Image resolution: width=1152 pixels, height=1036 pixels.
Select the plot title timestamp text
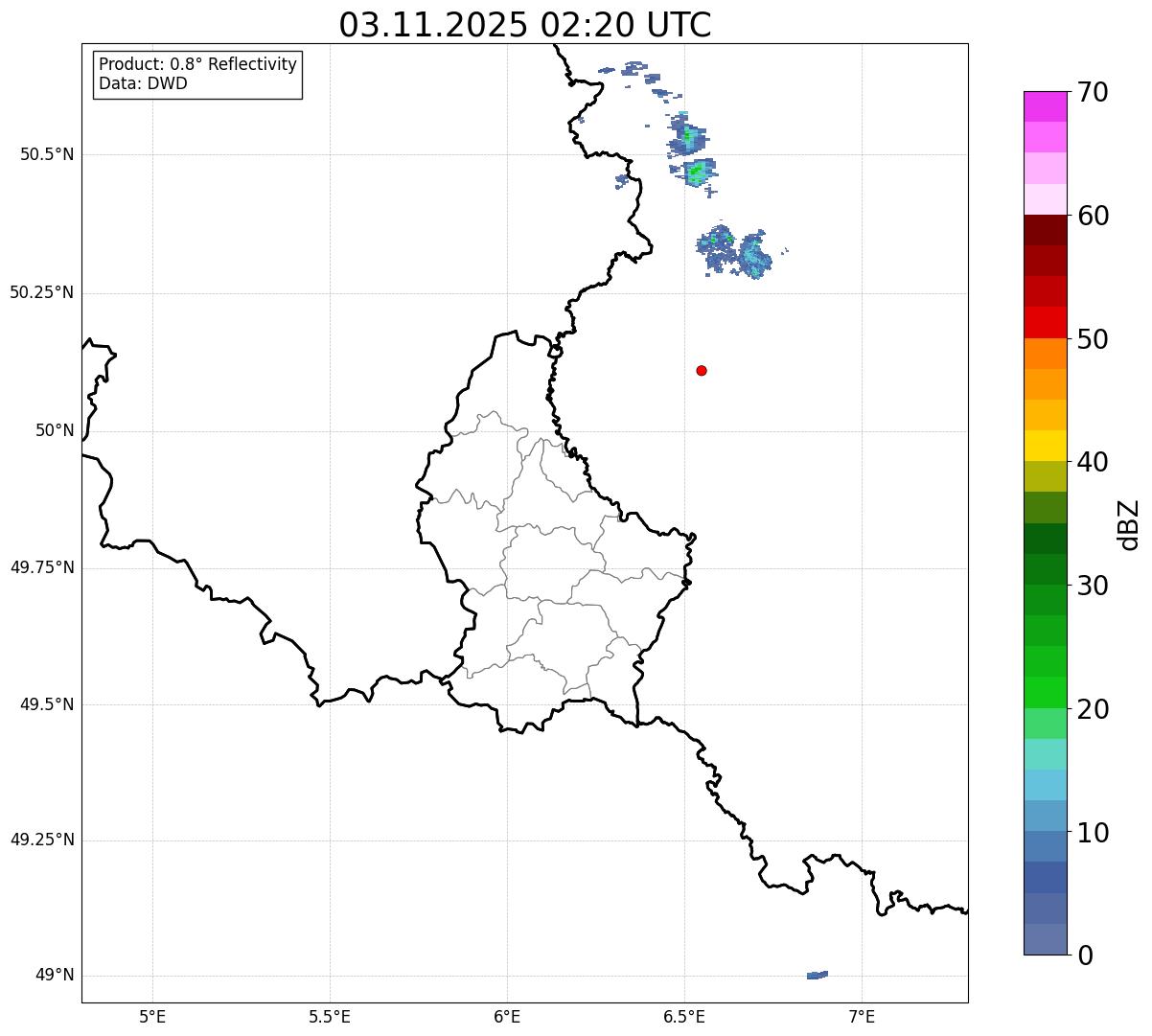pyautogui.click(x=525, y=25)
